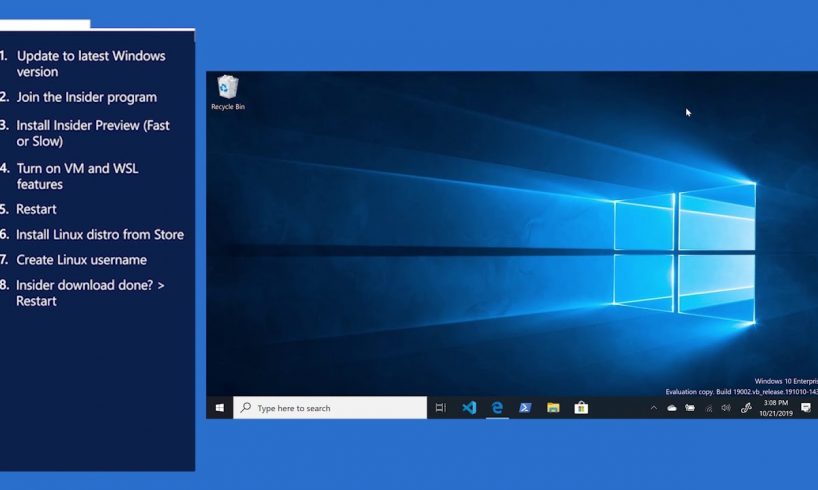Click the pen/link tray icon
Viewport: 818px width, 490px height.
coord(746,408)
